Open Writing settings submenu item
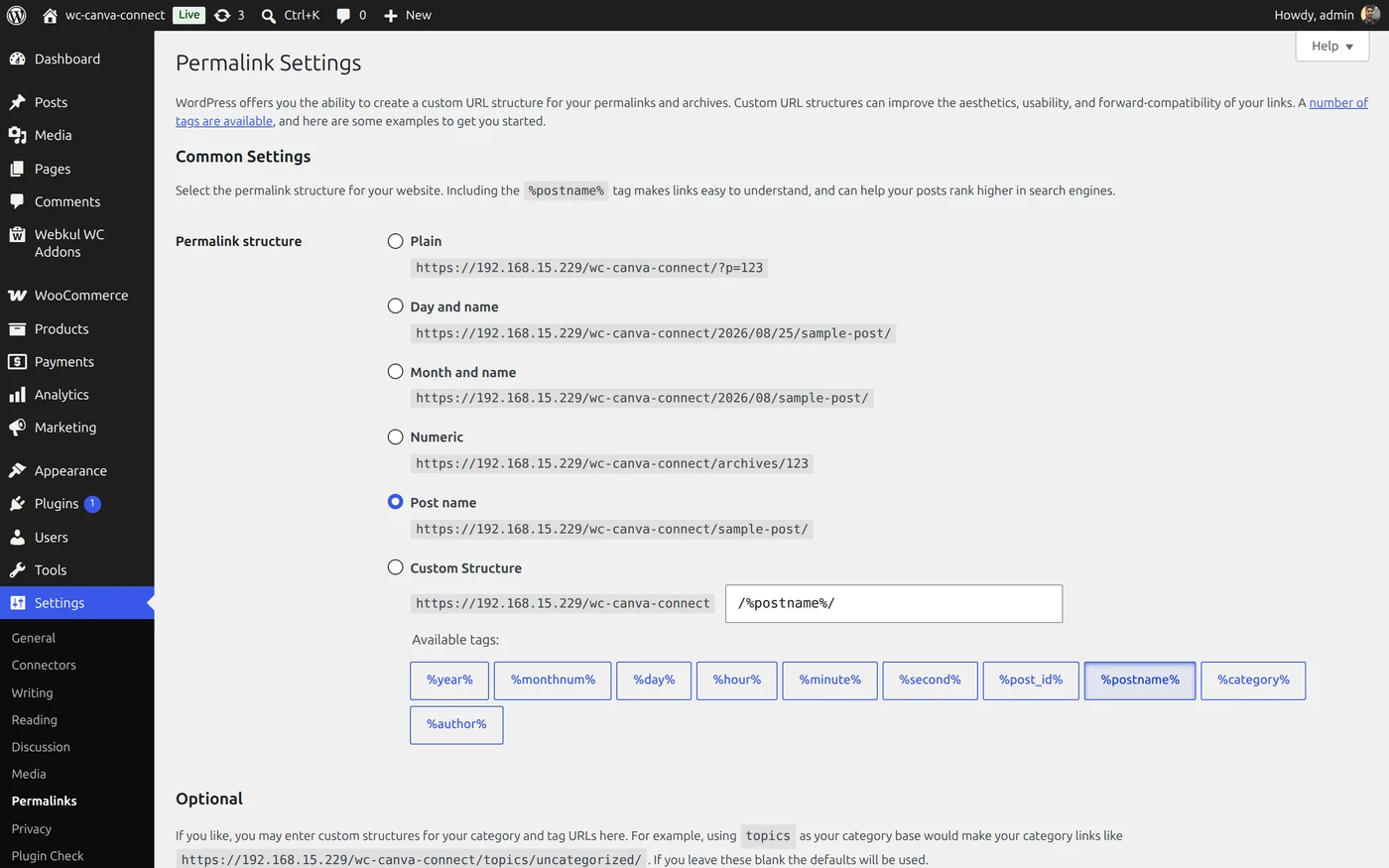Image resolution: width=1389 pixels, height=868 pixels. coord(32,692)
